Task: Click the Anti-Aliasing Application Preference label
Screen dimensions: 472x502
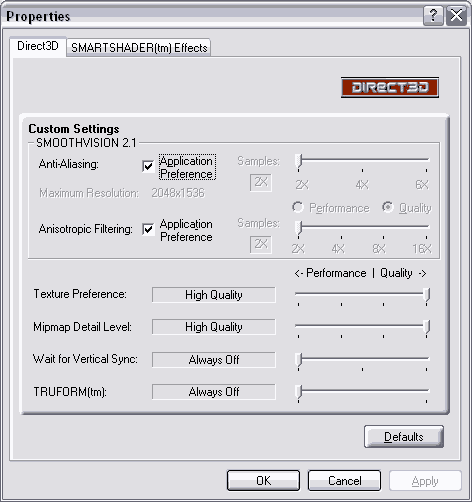Action: click(x=186, y=167)
